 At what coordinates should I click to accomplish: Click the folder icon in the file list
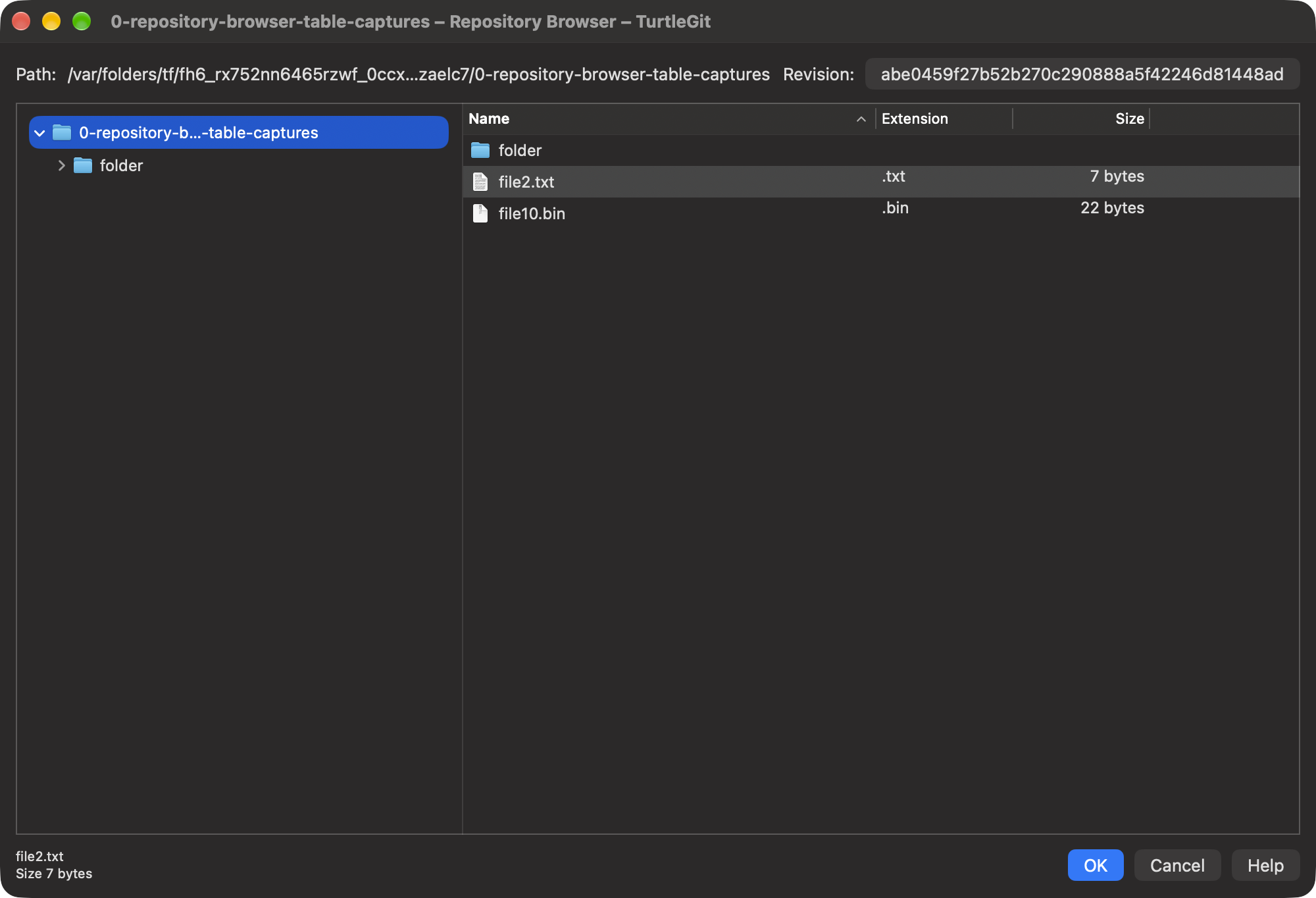click(480, 150)
